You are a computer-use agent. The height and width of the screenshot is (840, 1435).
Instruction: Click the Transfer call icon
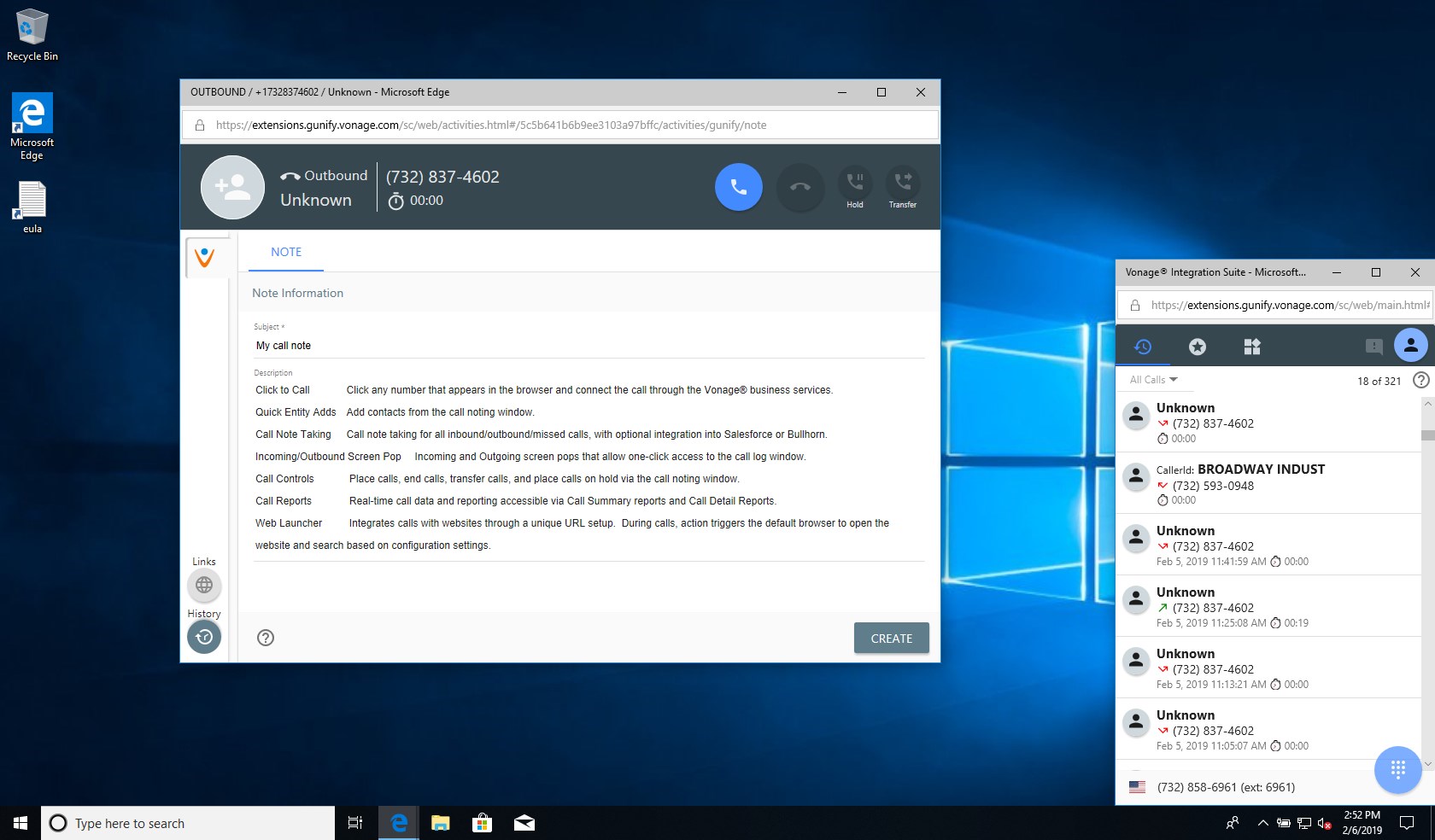(903, 187)
